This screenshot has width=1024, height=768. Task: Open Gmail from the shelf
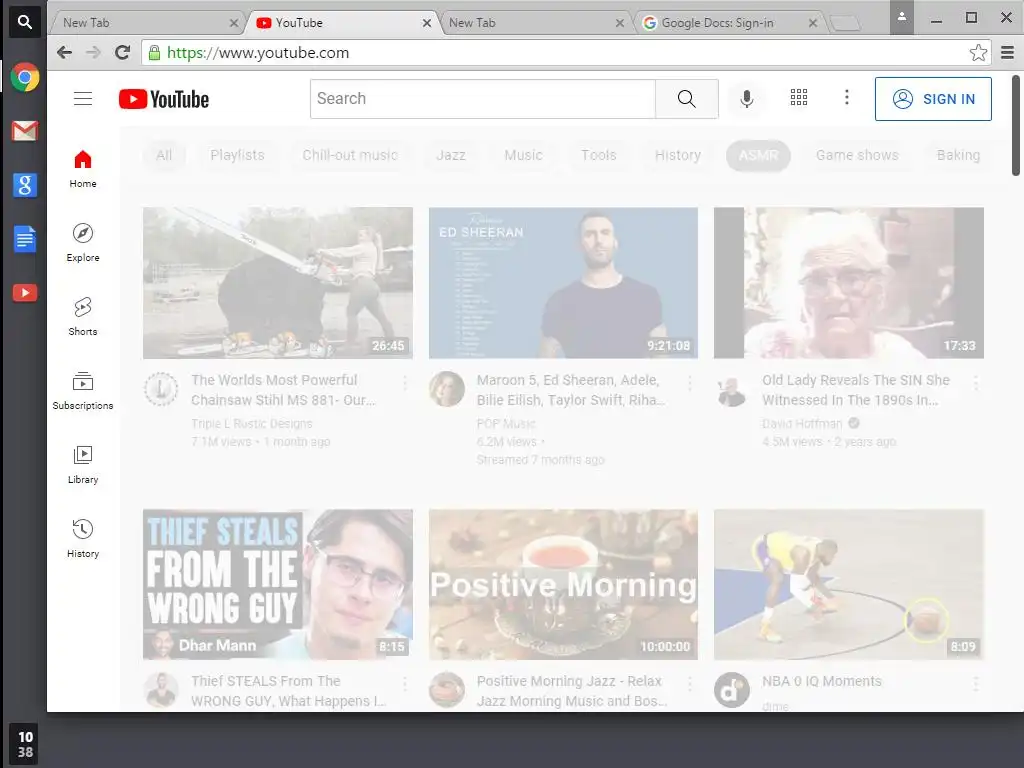click(25, 131)
